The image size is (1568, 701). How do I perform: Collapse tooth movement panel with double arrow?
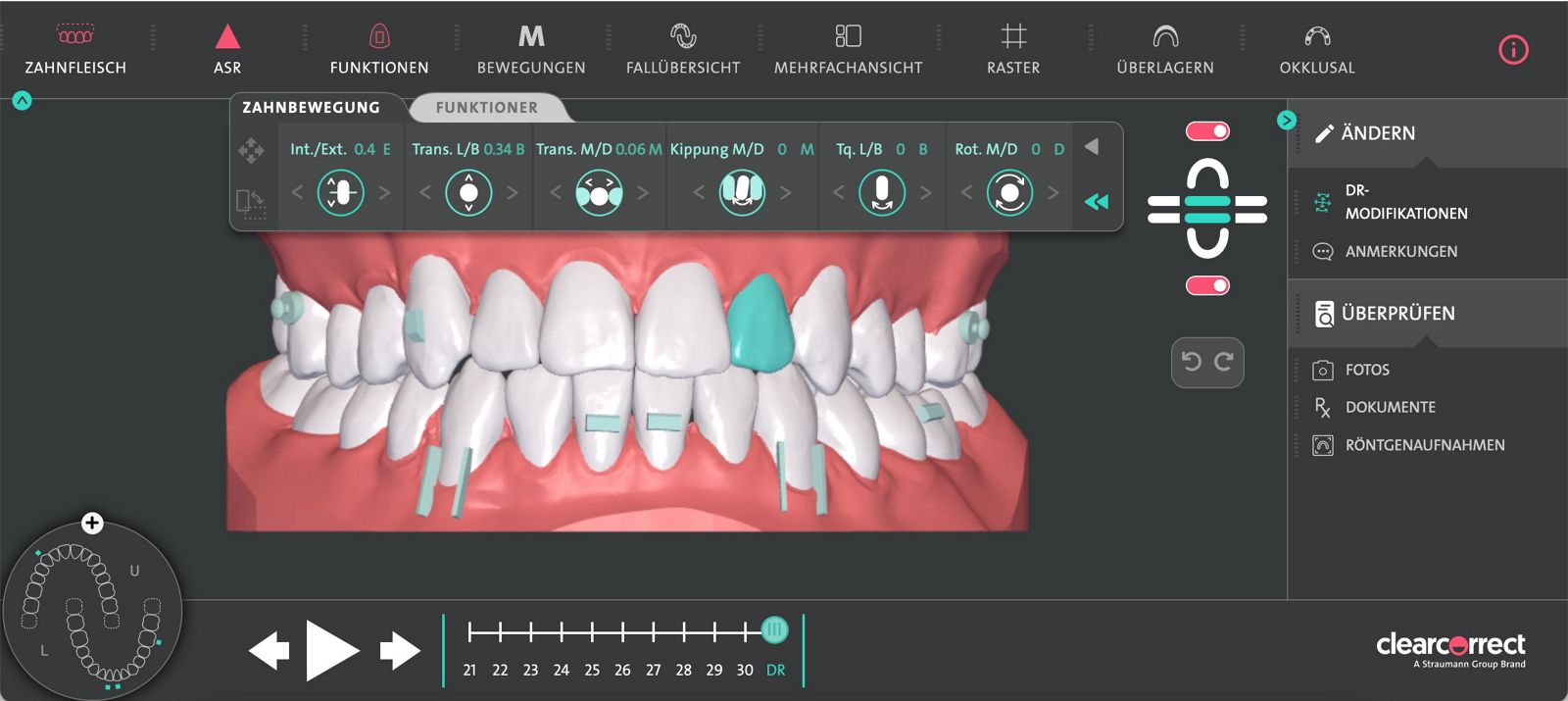(x=1096, y=202)
